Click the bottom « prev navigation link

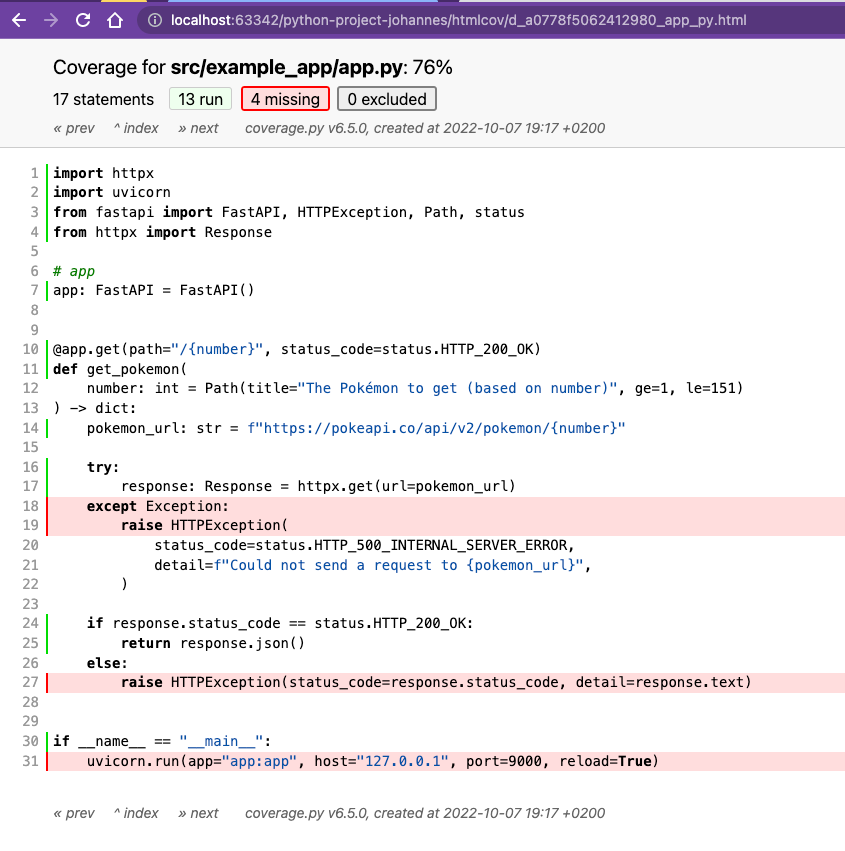click(73, 813)
